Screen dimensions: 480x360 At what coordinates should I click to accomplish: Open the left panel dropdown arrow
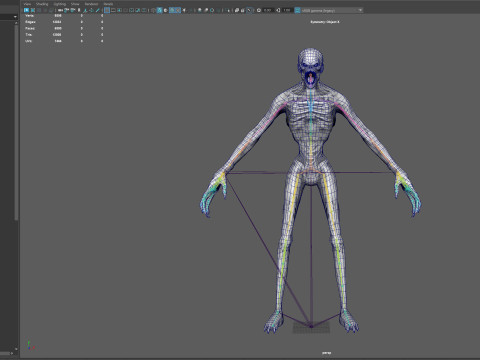coord(15,17)
